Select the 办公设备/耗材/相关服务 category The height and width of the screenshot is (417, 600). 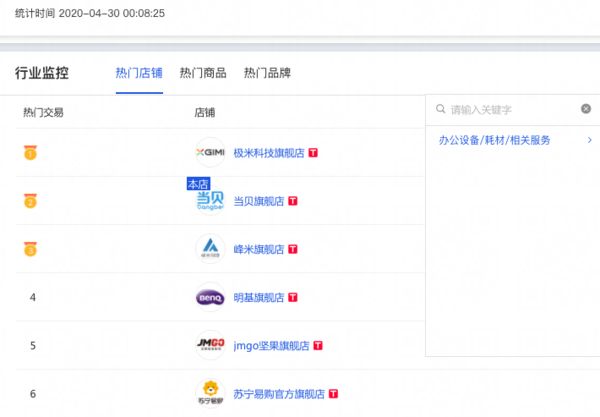[x=494, y=141]
